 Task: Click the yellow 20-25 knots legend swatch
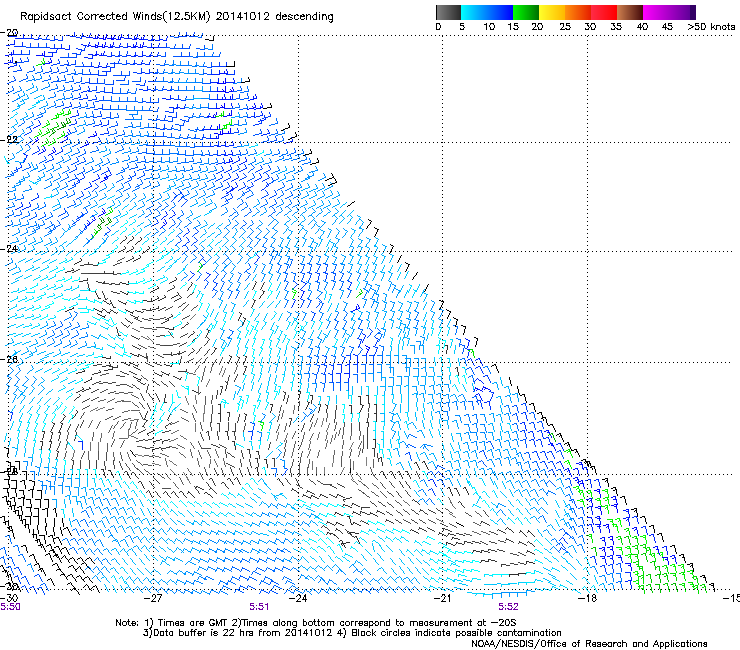click(552, 12)
